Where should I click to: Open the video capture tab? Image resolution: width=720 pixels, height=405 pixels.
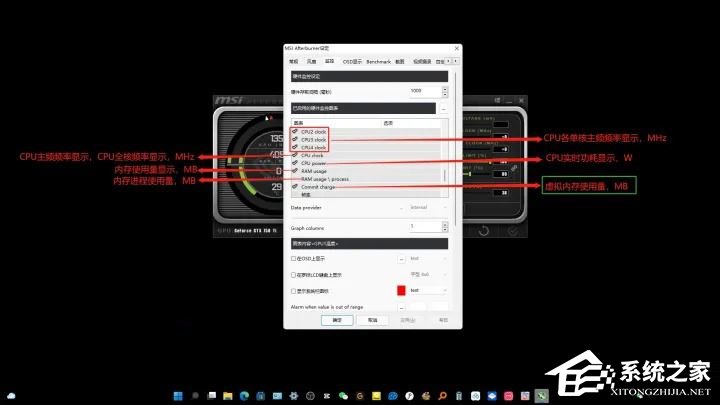tap(422, 62)
